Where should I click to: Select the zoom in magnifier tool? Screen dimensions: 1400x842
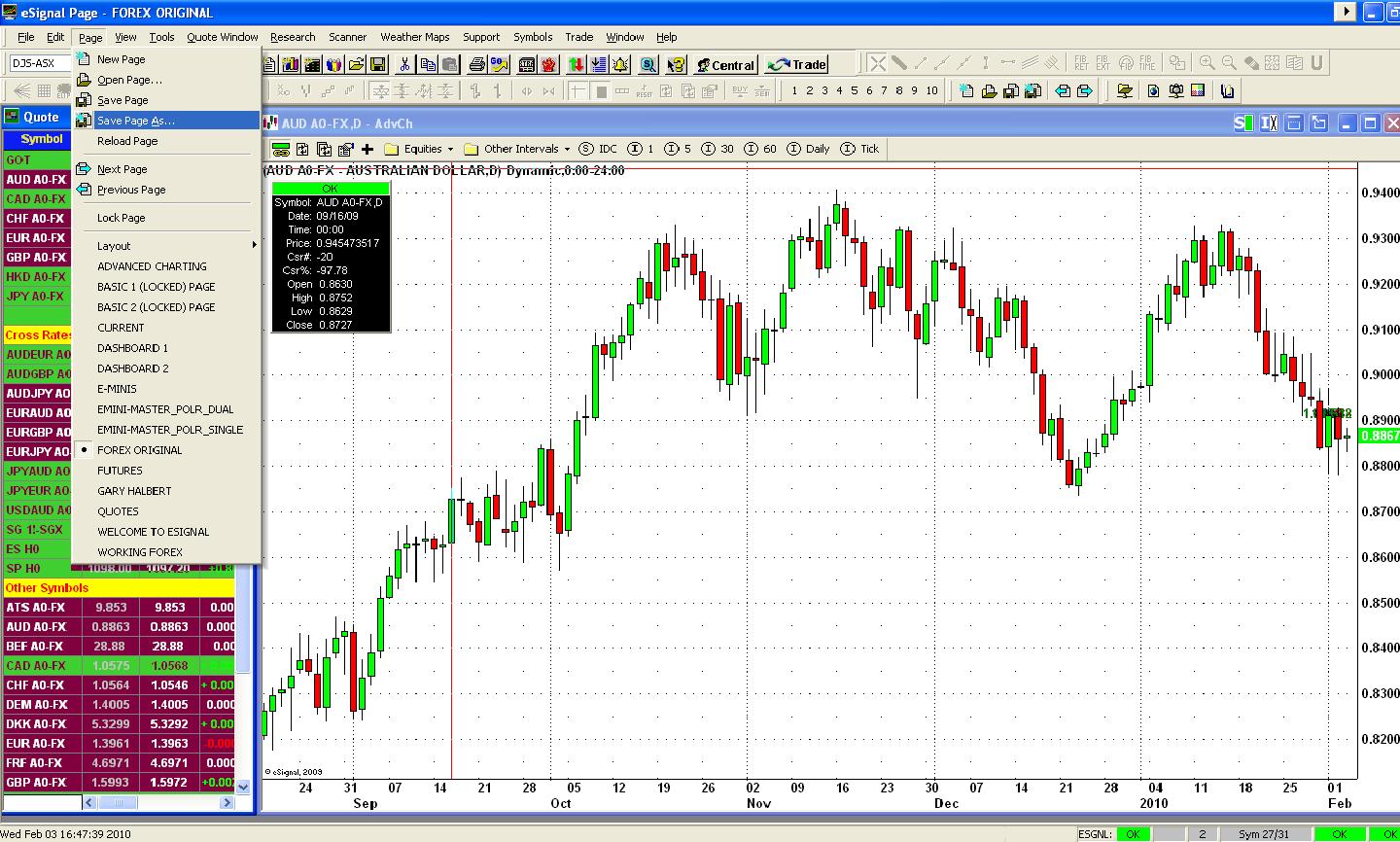coord(1207,63)
